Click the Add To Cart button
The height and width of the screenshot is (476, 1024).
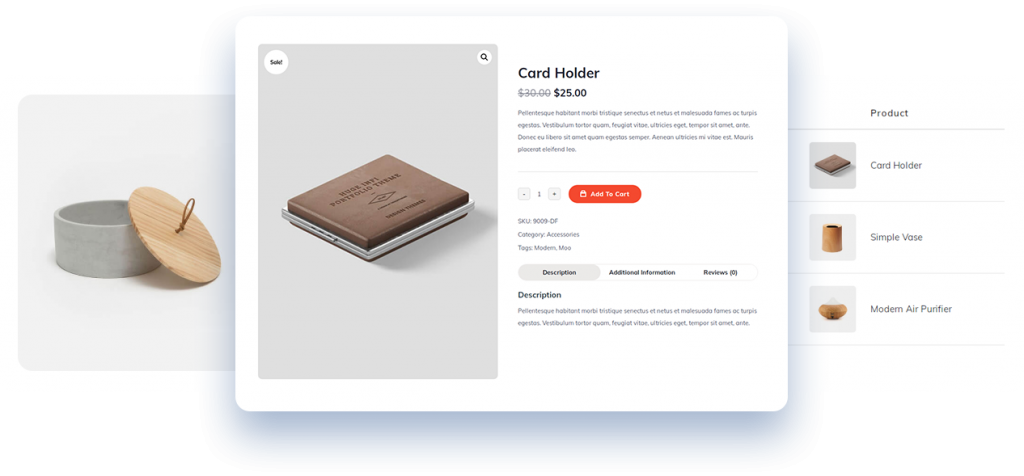pos(605,194)
